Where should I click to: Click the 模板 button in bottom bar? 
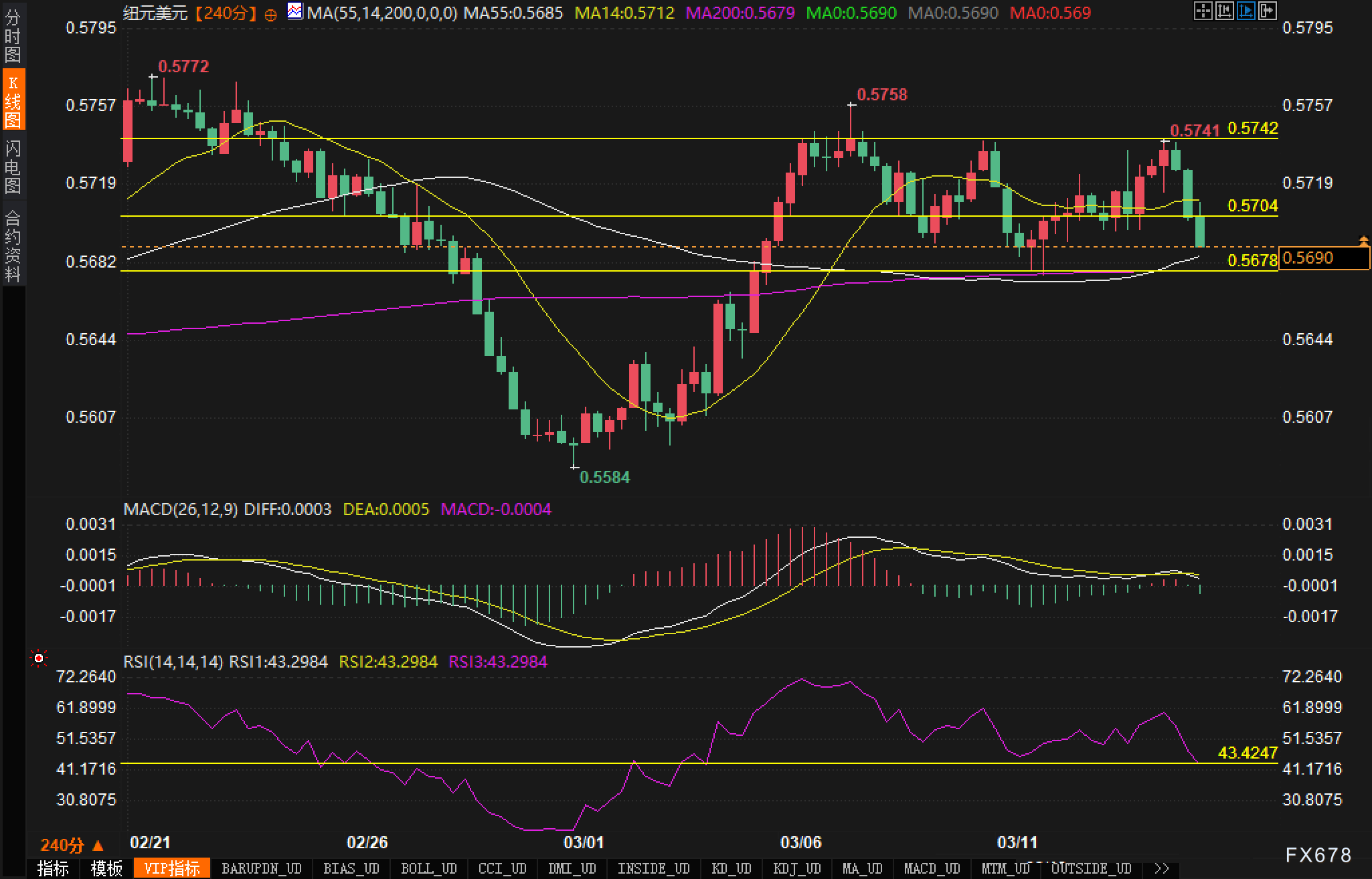click(x=107, y=868)
